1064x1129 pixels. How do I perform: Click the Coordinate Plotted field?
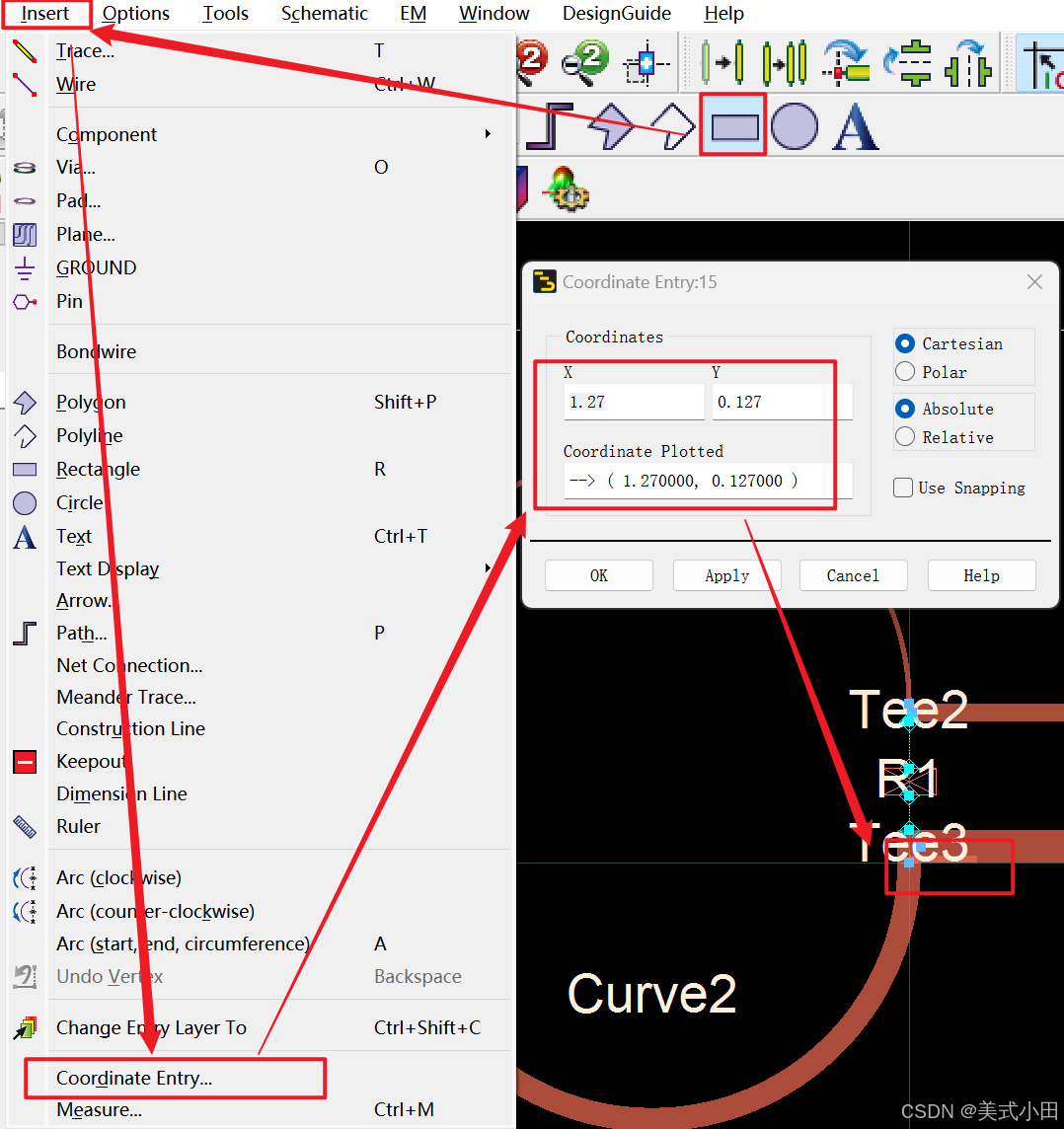(x=708, y=481)
